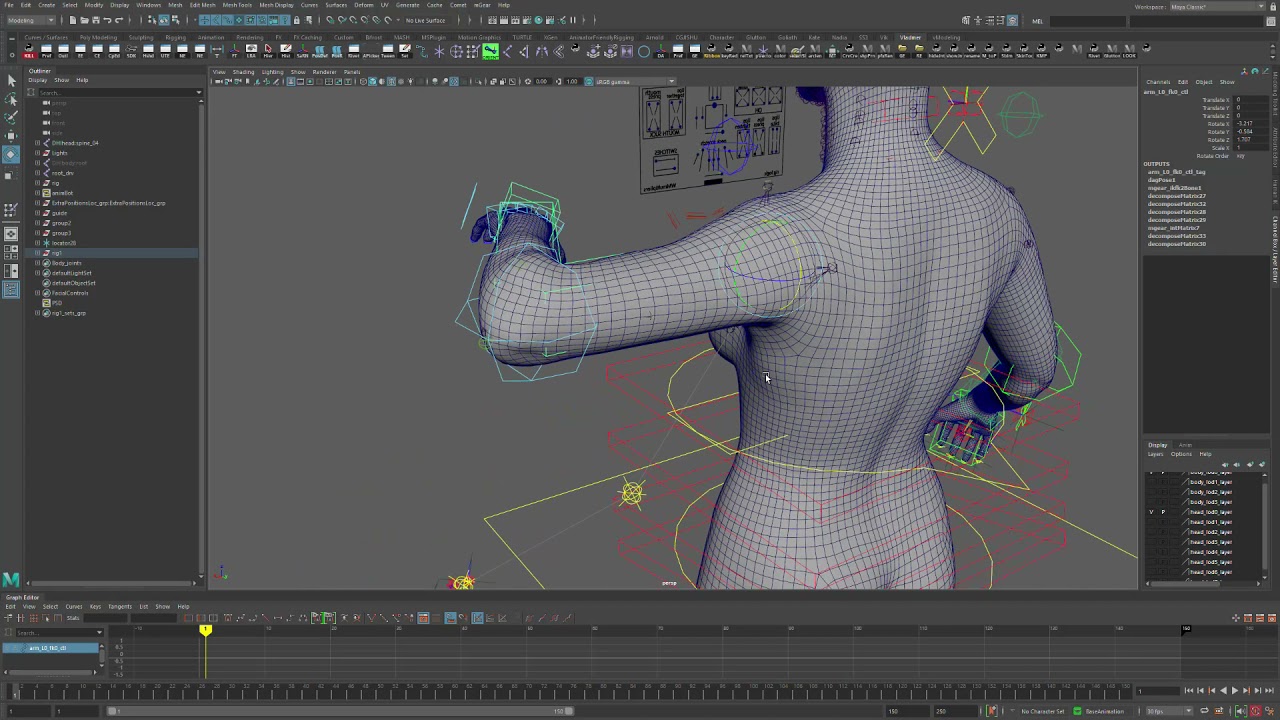Click the viewport gamma value field 1.00
Image resolution: width=1280 pixels, height=720 pixels.
click(573, 81)
